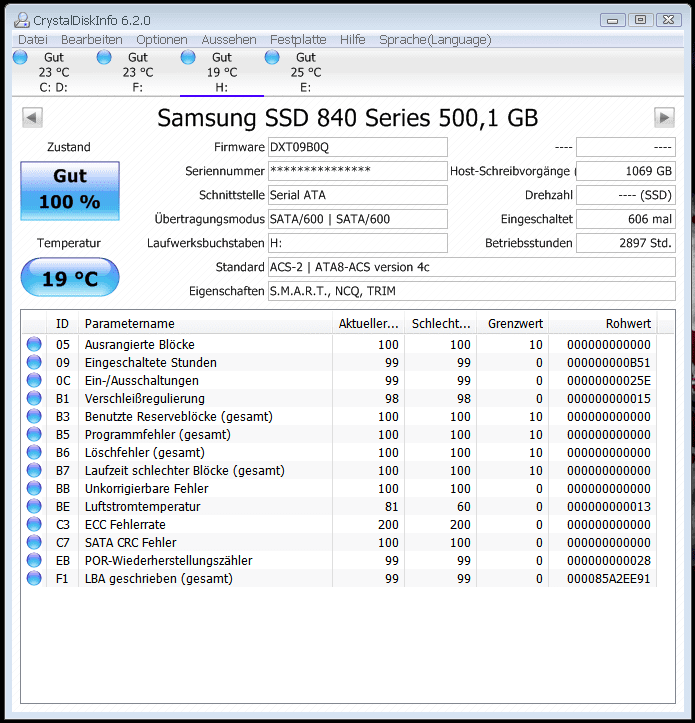Open the Festplatte menu

click(298, 40)
